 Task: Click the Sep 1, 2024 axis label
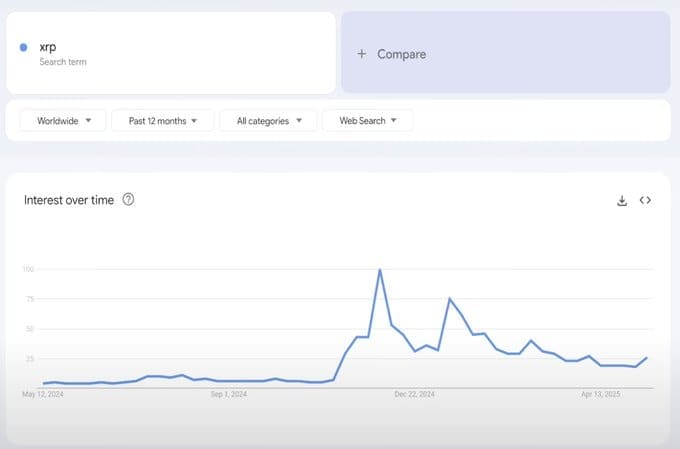[229, 394]
